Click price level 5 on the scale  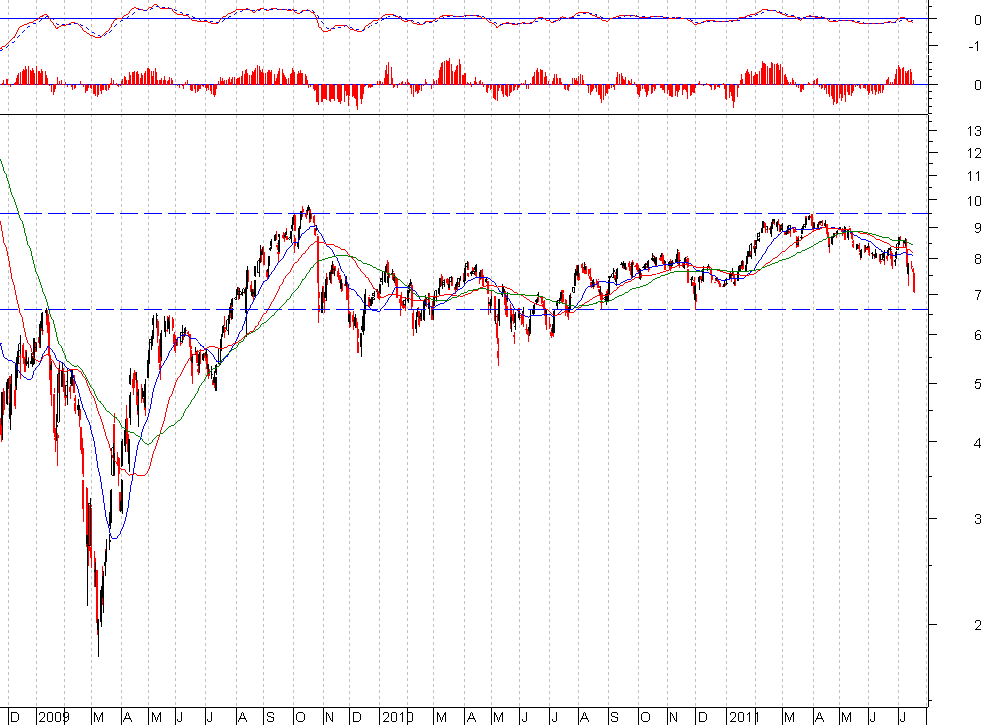click(x=977, y=384)
